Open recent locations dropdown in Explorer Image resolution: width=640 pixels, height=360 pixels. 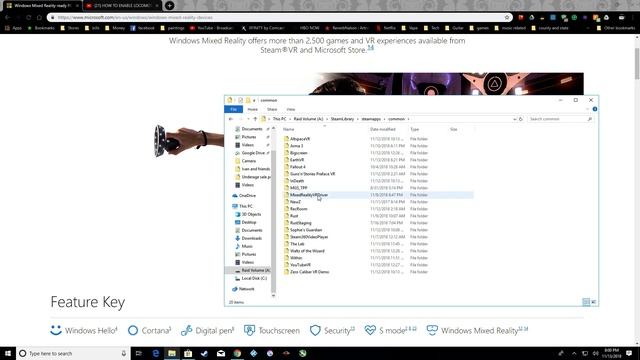click(x=248, y=119)
